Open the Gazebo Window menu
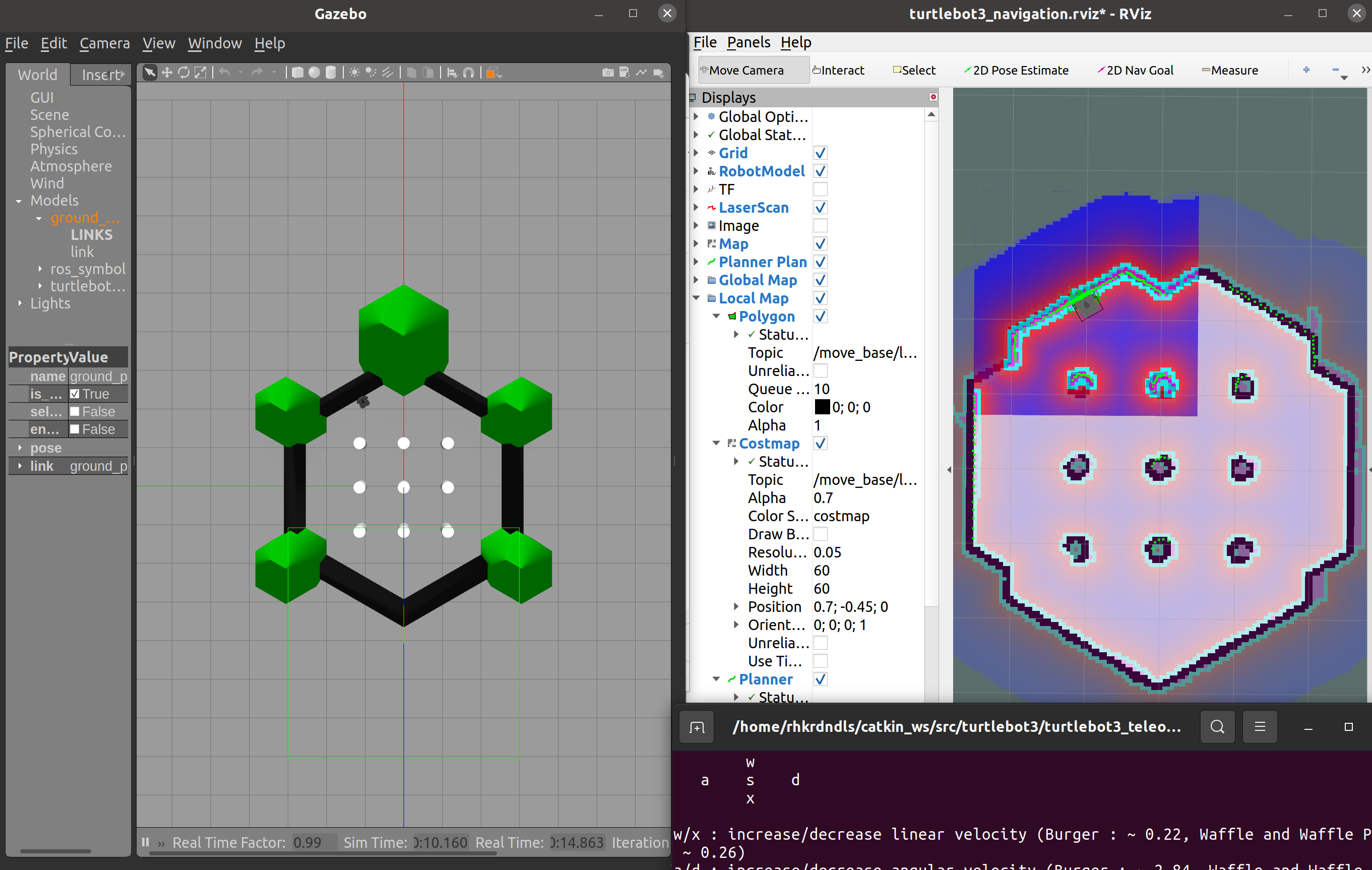 [x=215, y=43]
